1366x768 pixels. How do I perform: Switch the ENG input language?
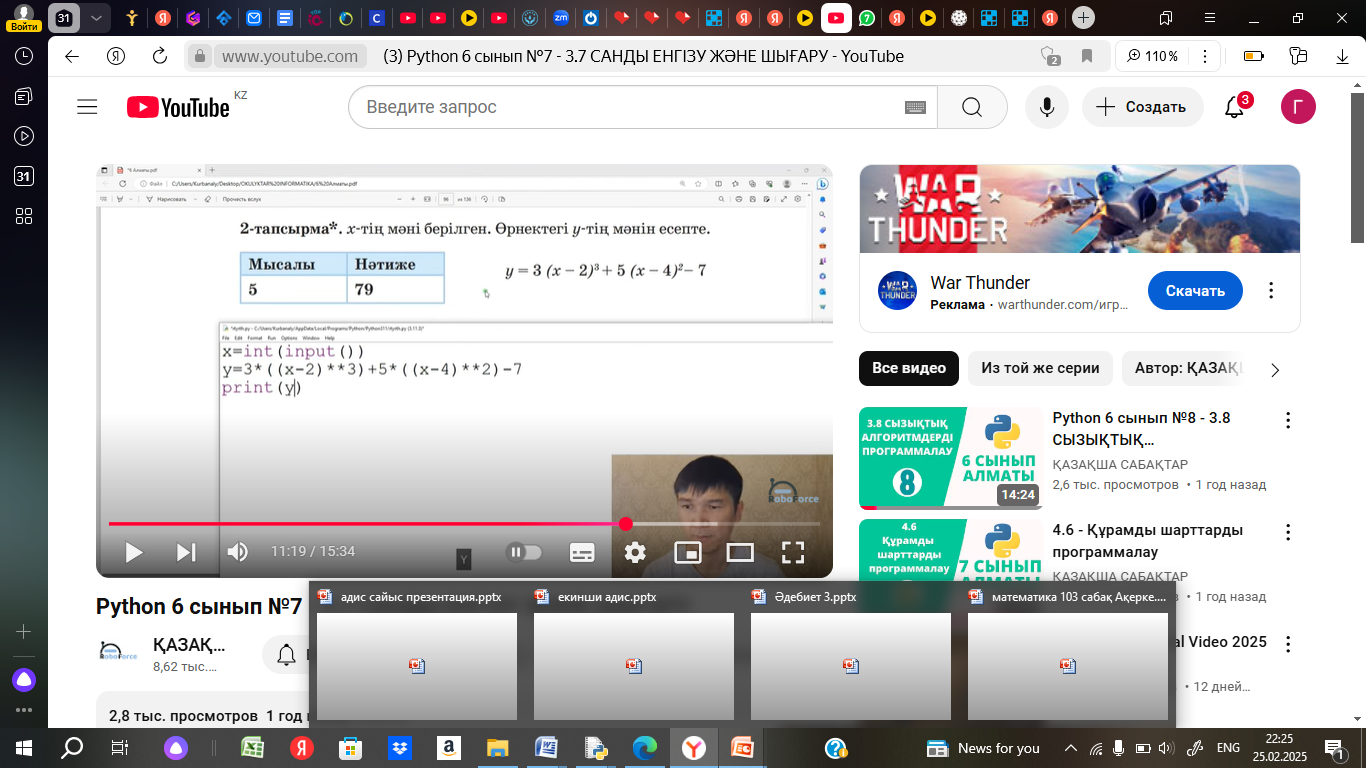1228,748
